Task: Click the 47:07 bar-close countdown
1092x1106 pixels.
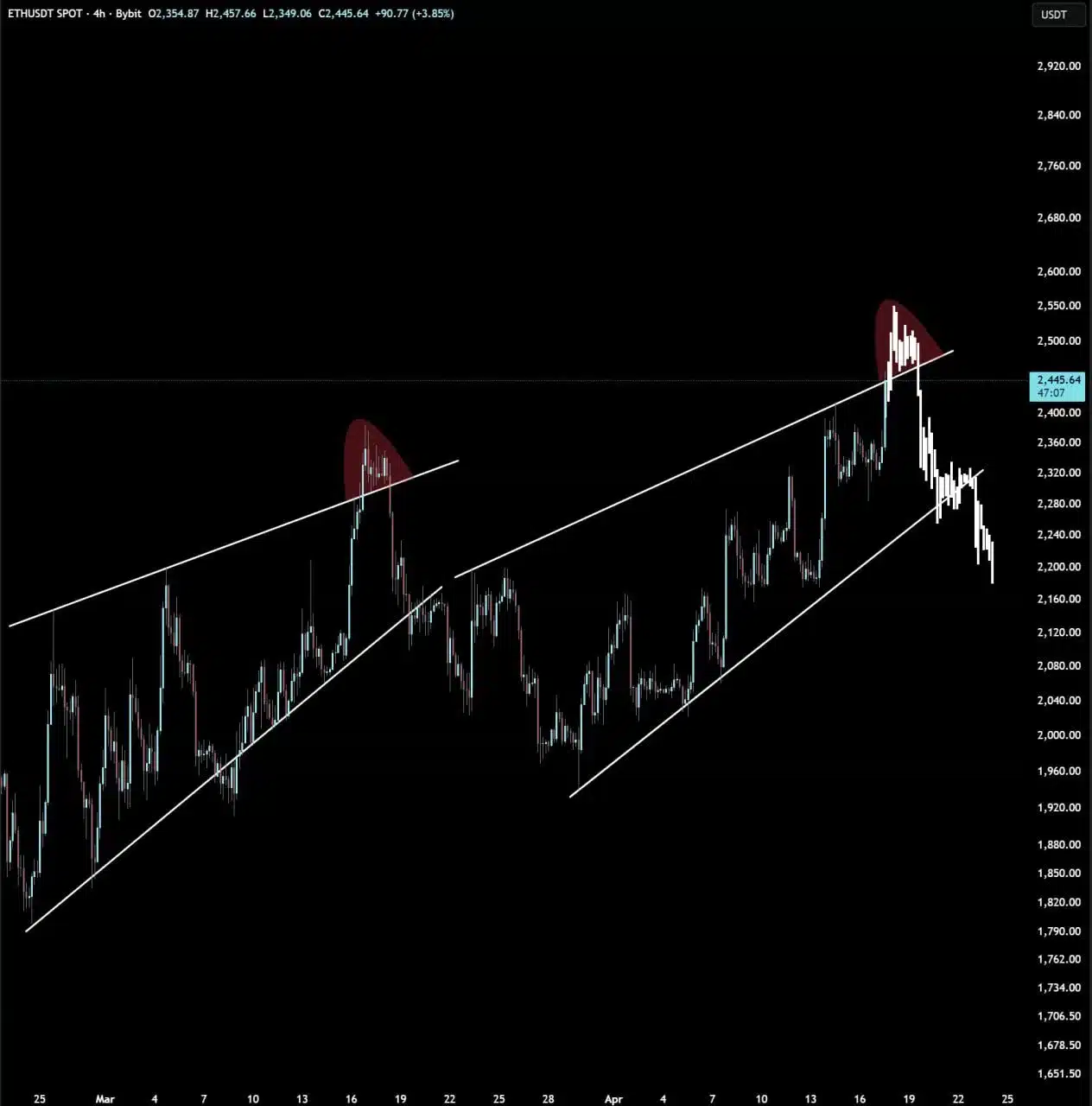Action: click(x=1051, y=391)
